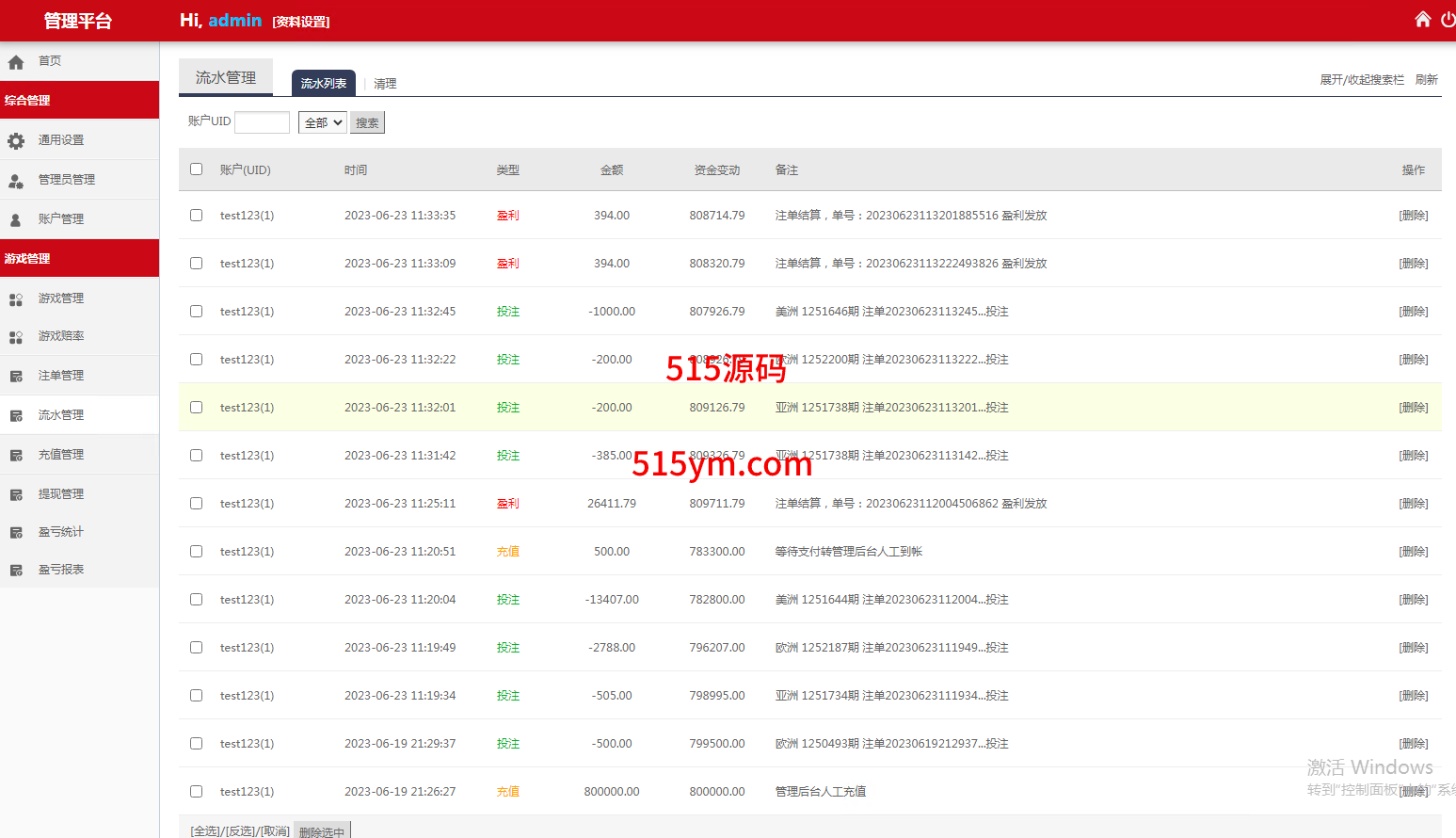Click the 搜索 button

tap(367, 122)
